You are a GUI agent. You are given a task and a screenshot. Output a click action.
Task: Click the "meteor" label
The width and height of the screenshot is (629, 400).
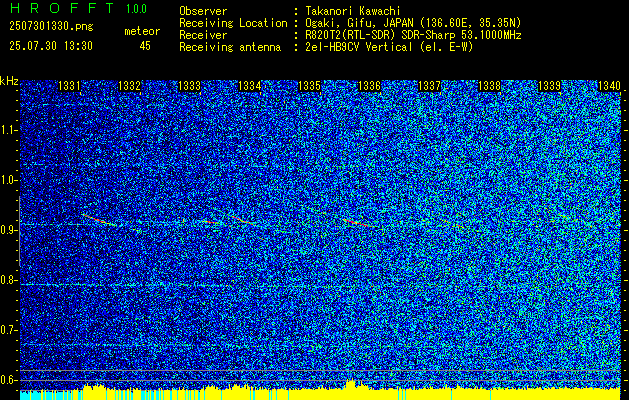142,31
